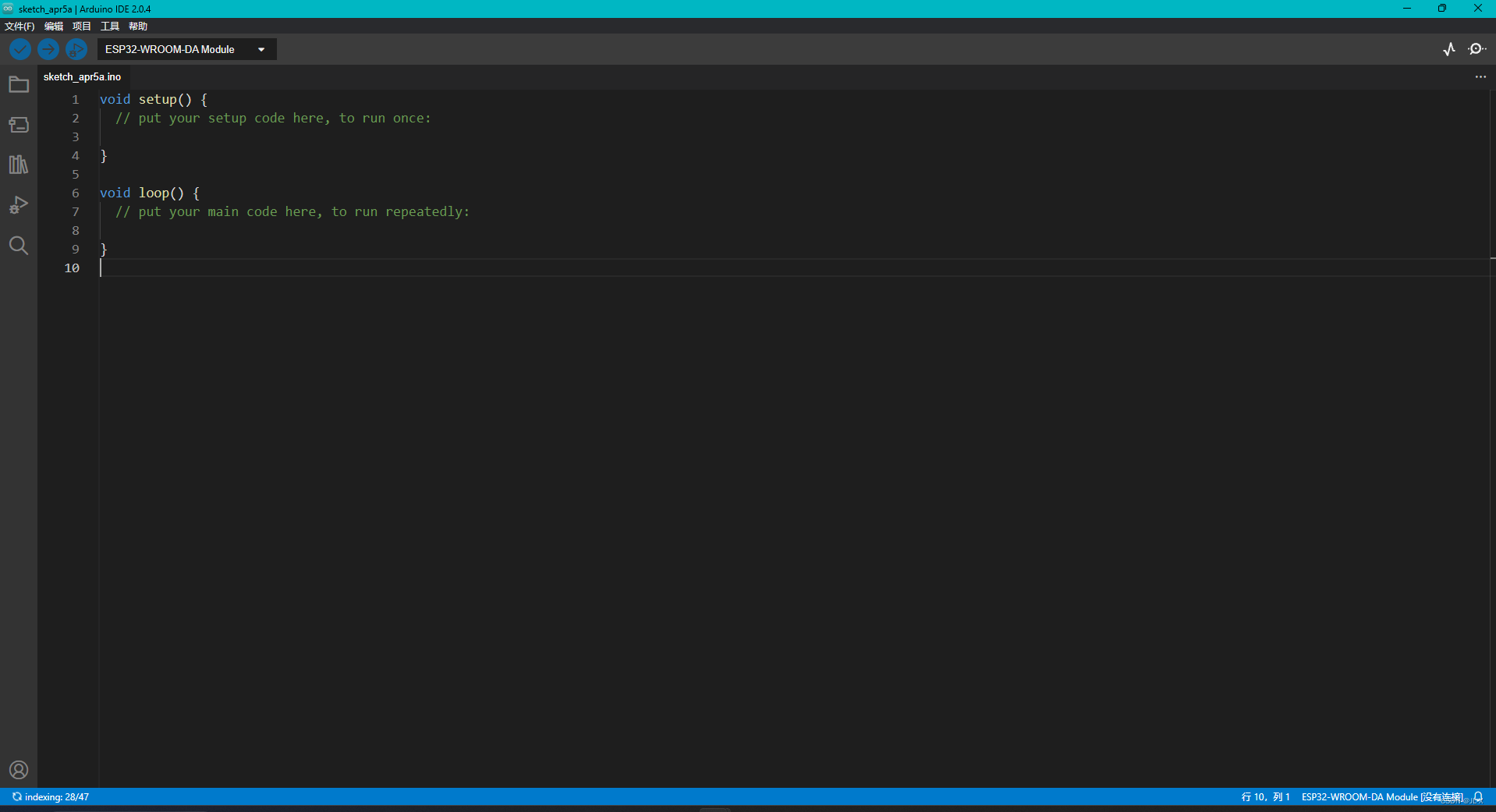This screenshot has height=812, width=1496.
Task: Click the main code comment on line 7
Action: [x=292, y=211]
